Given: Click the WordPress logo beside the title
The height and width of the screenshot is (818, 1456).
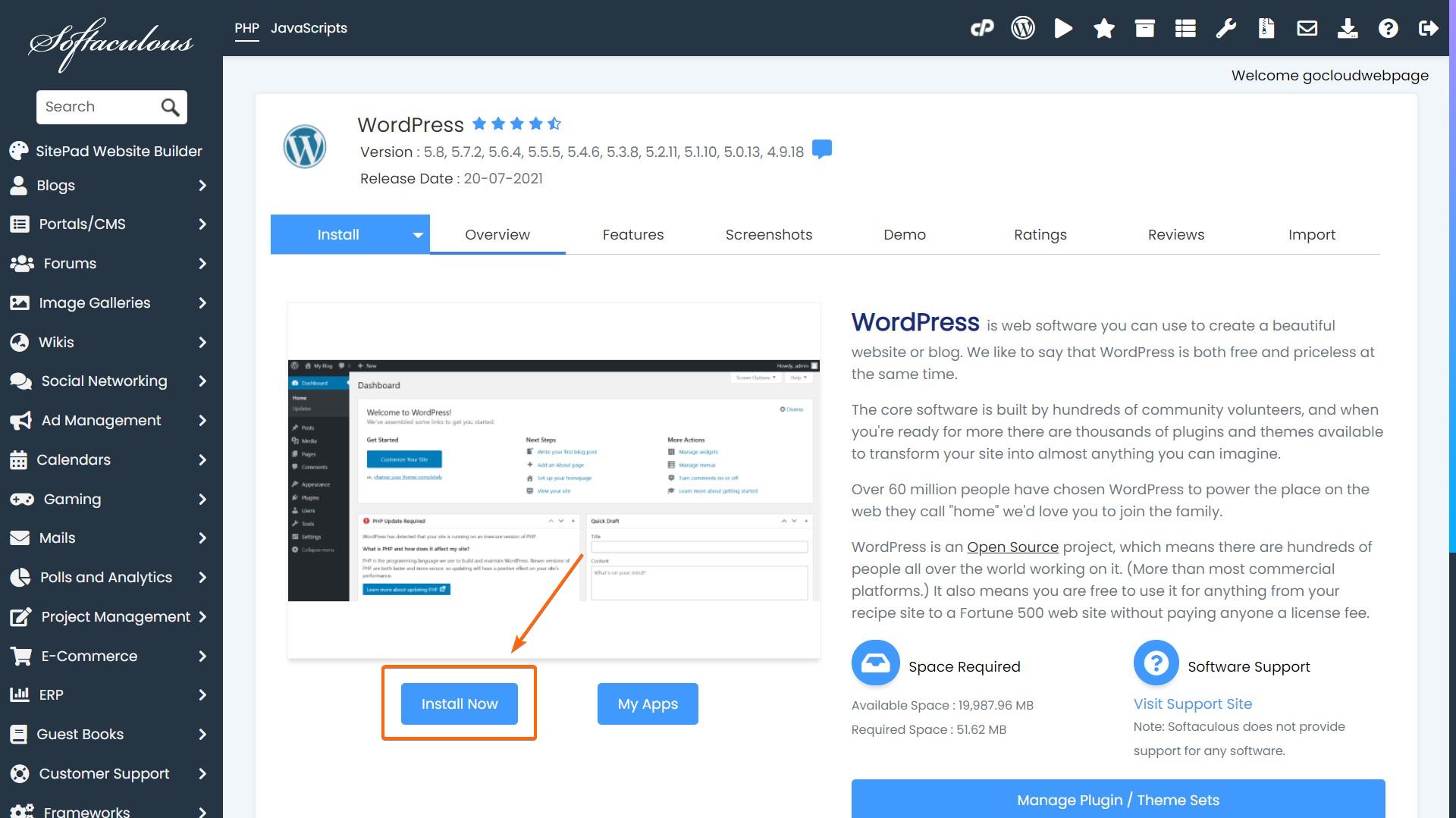Looking at the screenshot, I should point(305,147).
